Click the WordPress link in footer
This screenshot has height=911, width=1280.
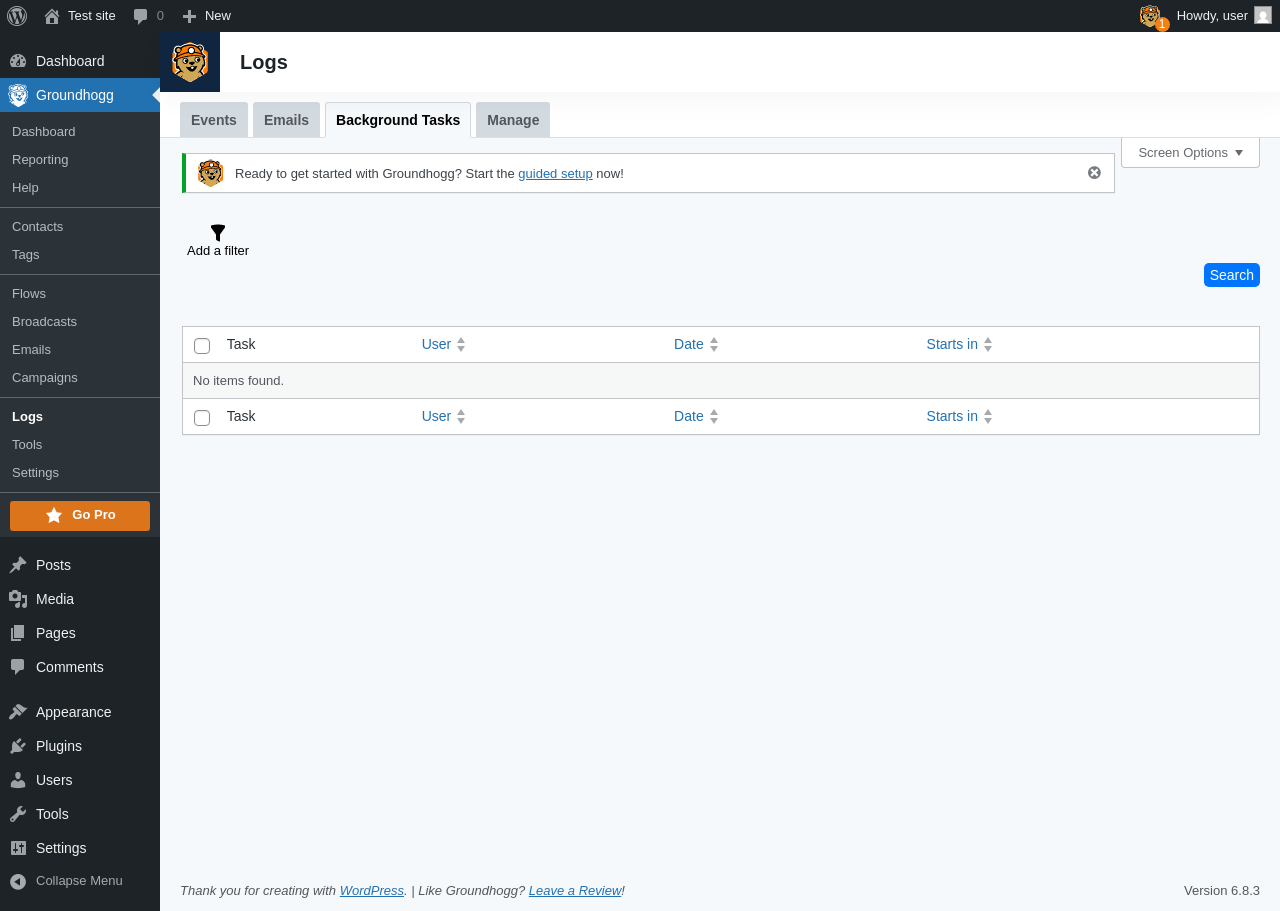point(372,890)
